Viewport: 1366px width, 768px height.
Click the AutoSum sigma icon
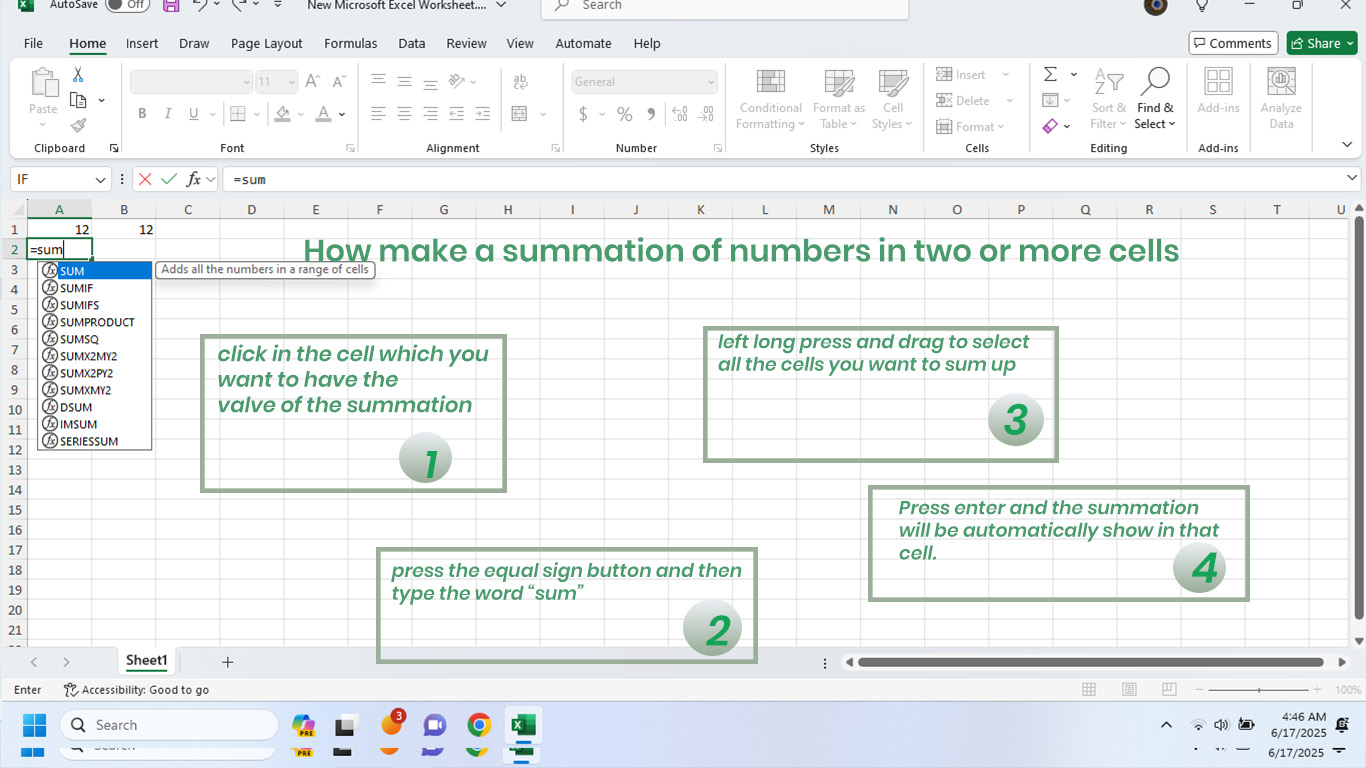coord(1051,75)
